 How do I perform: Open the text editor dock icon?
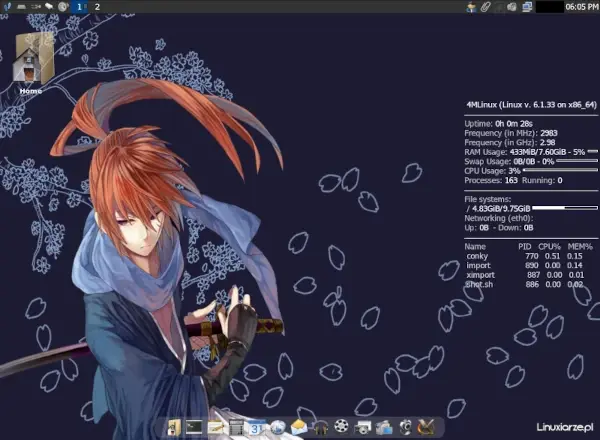[x=215, y=427]
